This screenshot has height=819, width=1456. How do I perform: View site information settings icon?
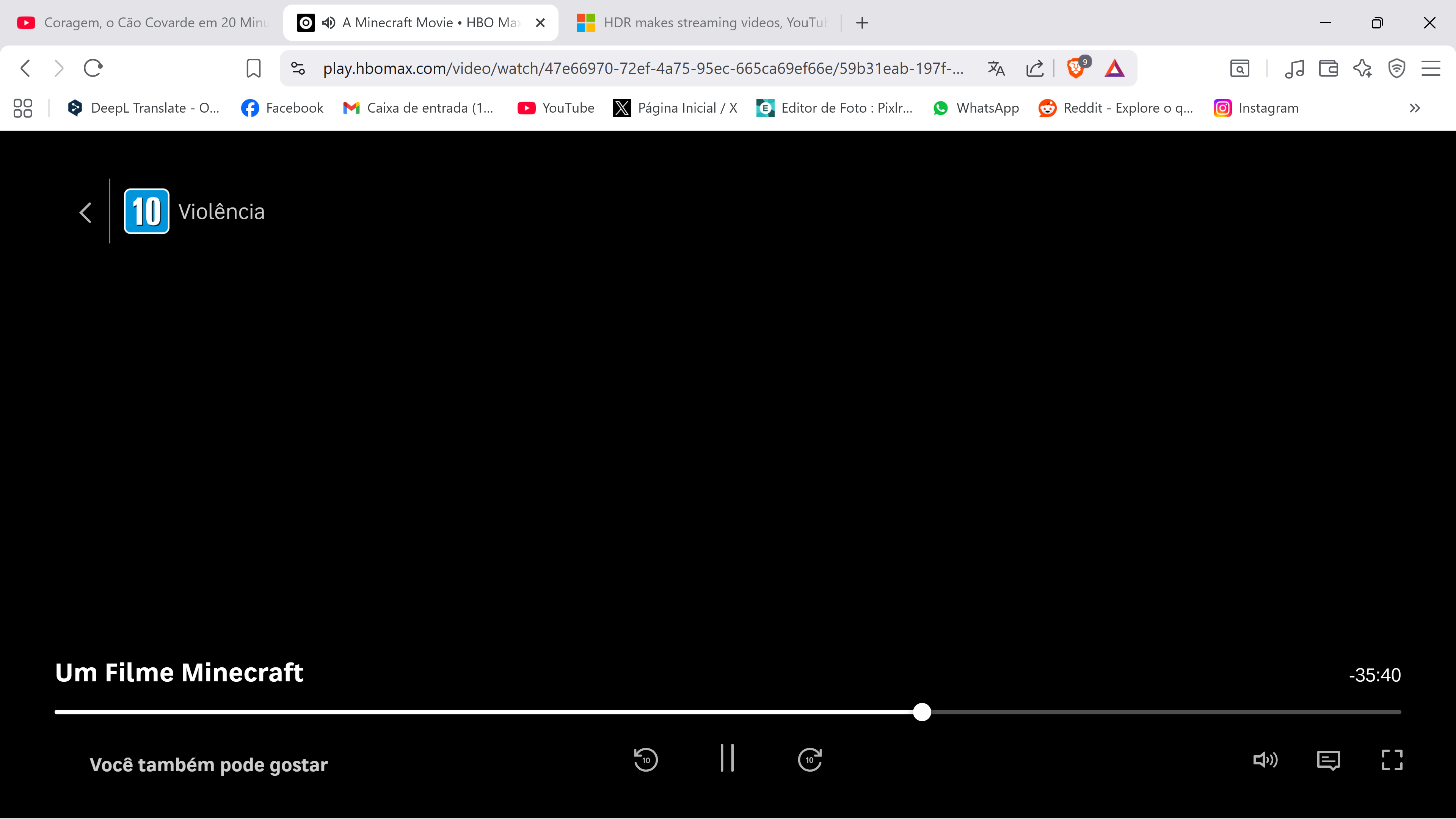298,68
